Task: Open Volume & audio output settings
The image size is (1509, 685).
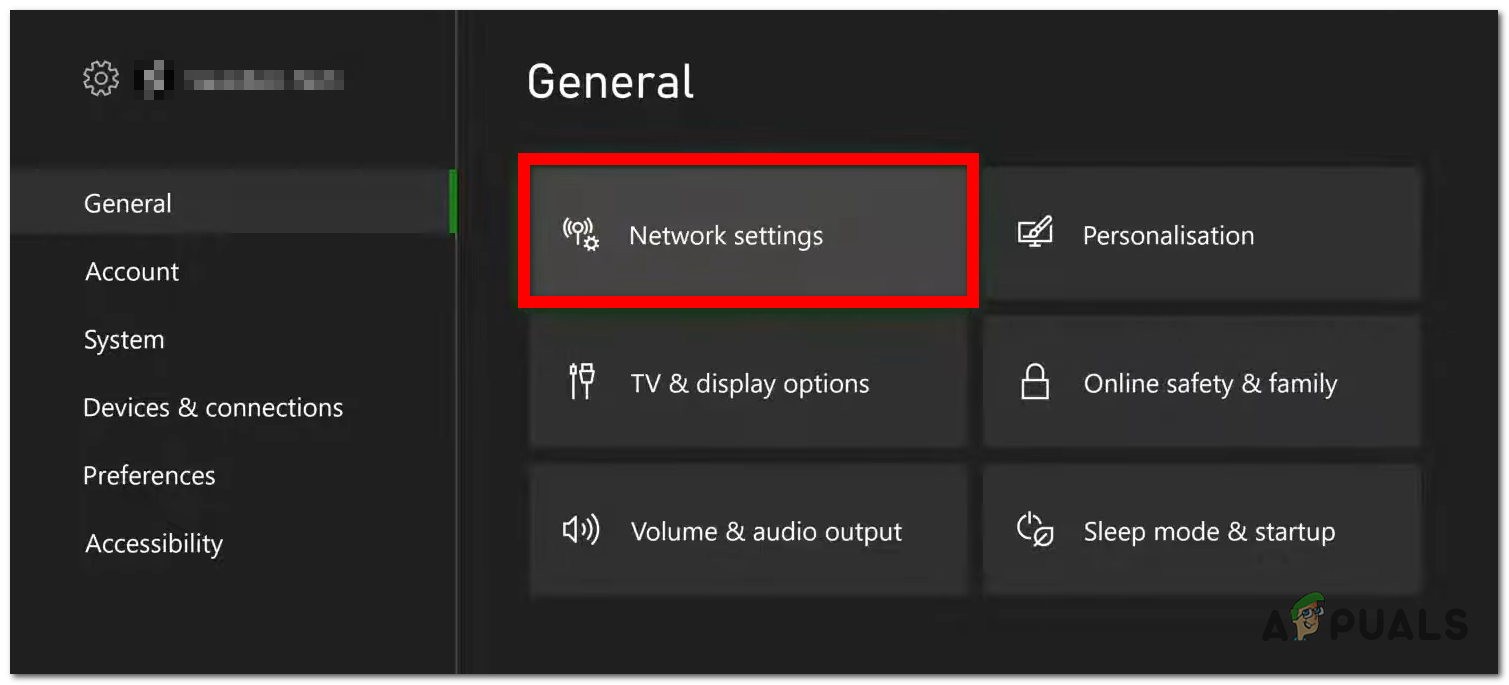Action: (x=748, y=530)
